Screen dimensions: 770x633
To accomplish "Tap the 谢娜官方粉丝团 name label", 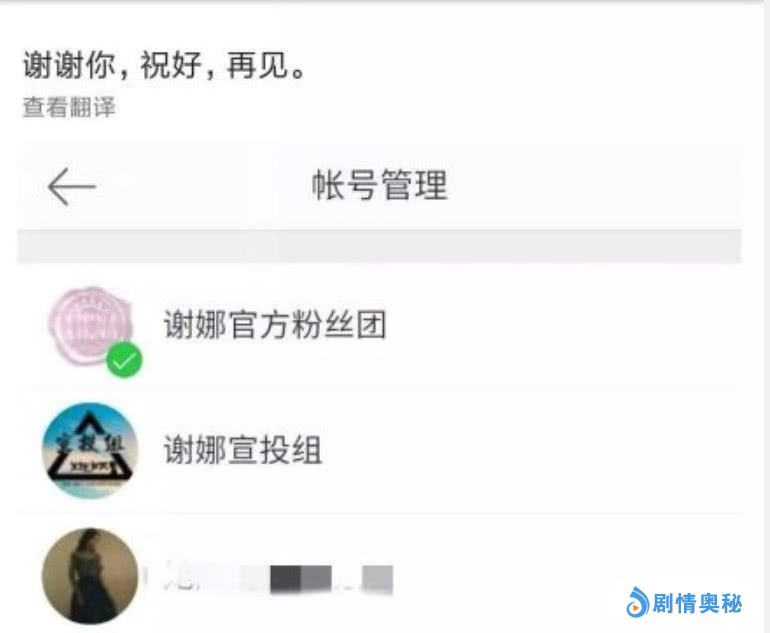I will [x=275, y=325].
